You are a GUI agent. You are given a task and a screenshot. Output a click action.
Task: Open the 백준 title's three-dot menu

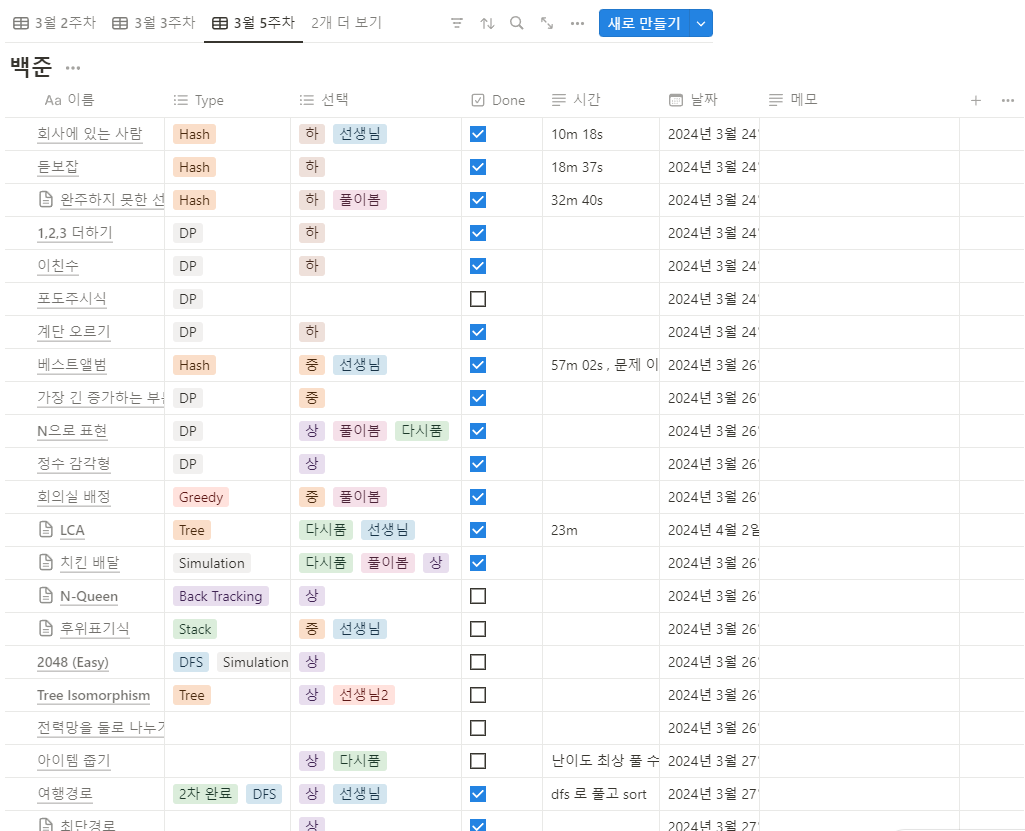point(73,68)
